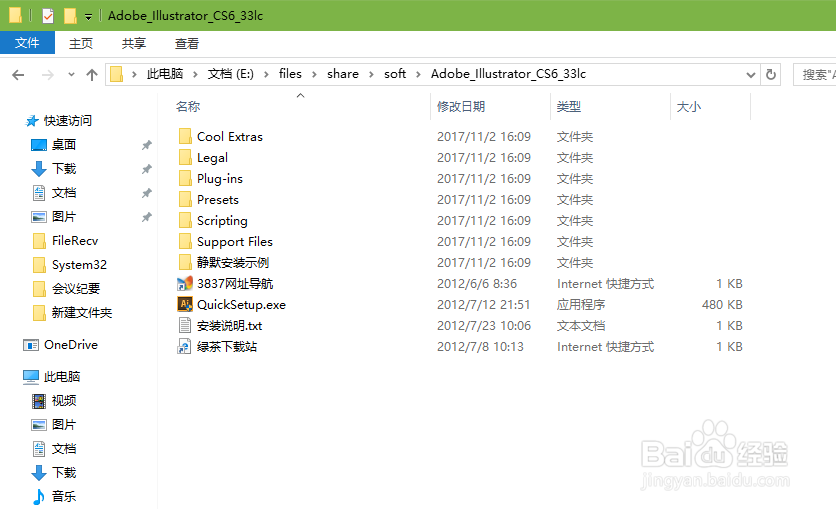Click 文档 (E:) in address breadcrumb
The image size is (836, 509).
(230, 74)
